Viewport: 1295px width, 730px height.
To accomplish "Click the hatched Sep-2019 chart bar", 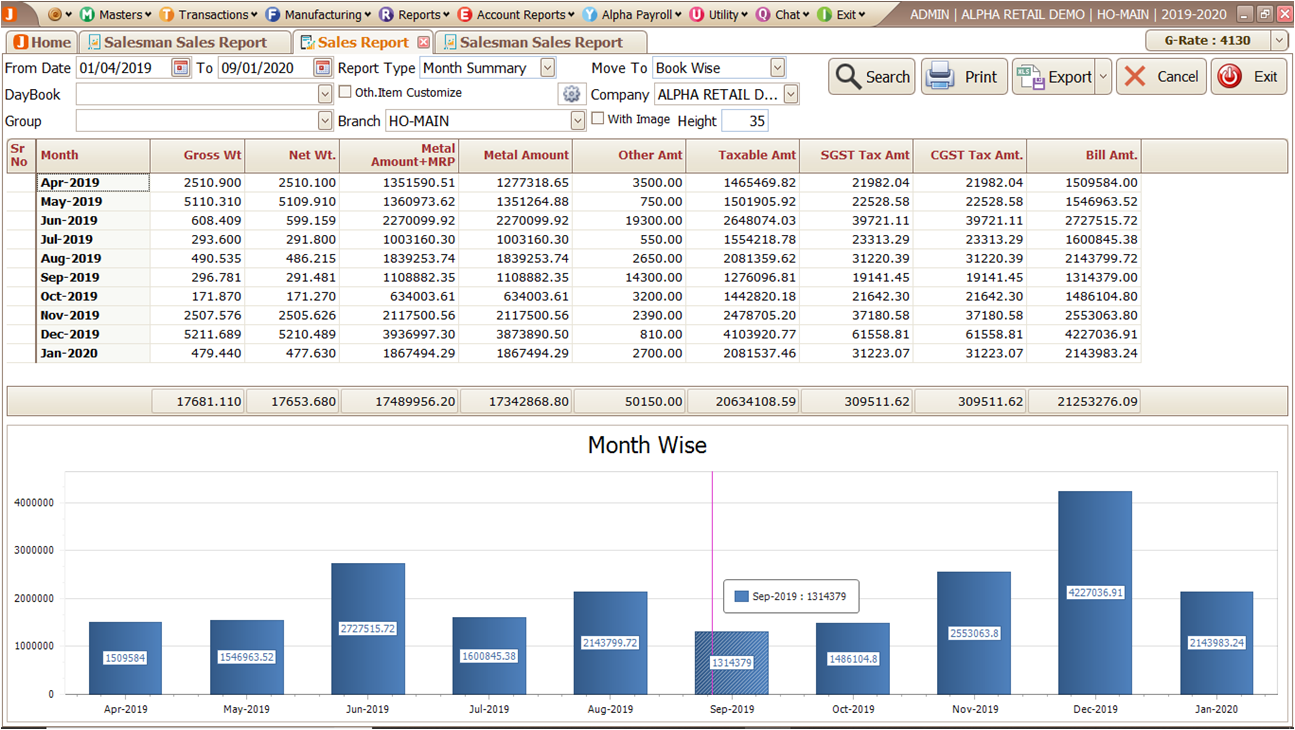I will [x=732, y=662].
